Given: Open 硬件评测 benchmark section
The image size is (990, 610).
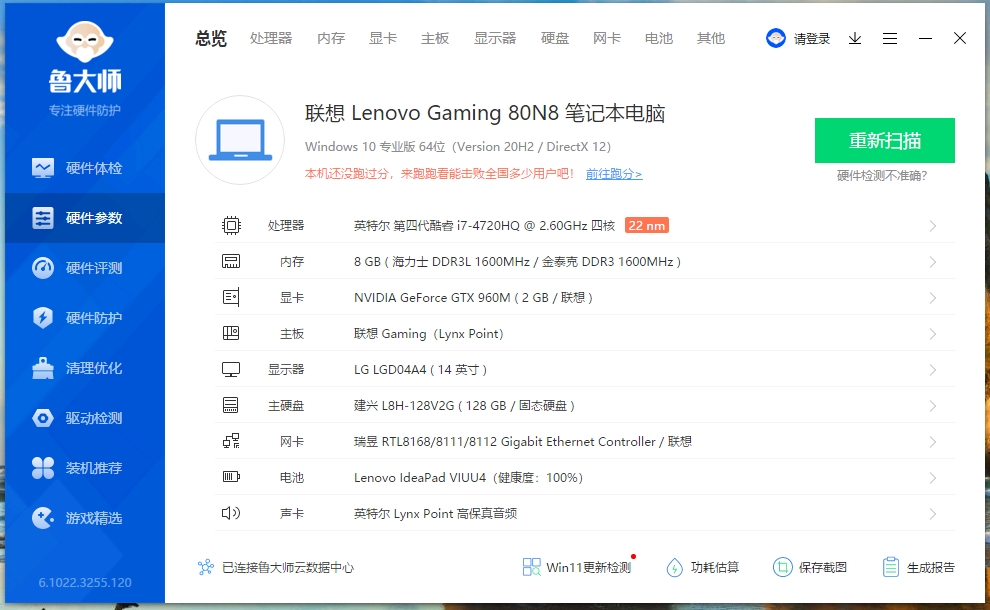Looking at the screenshot, I should [x=85, y=268].
